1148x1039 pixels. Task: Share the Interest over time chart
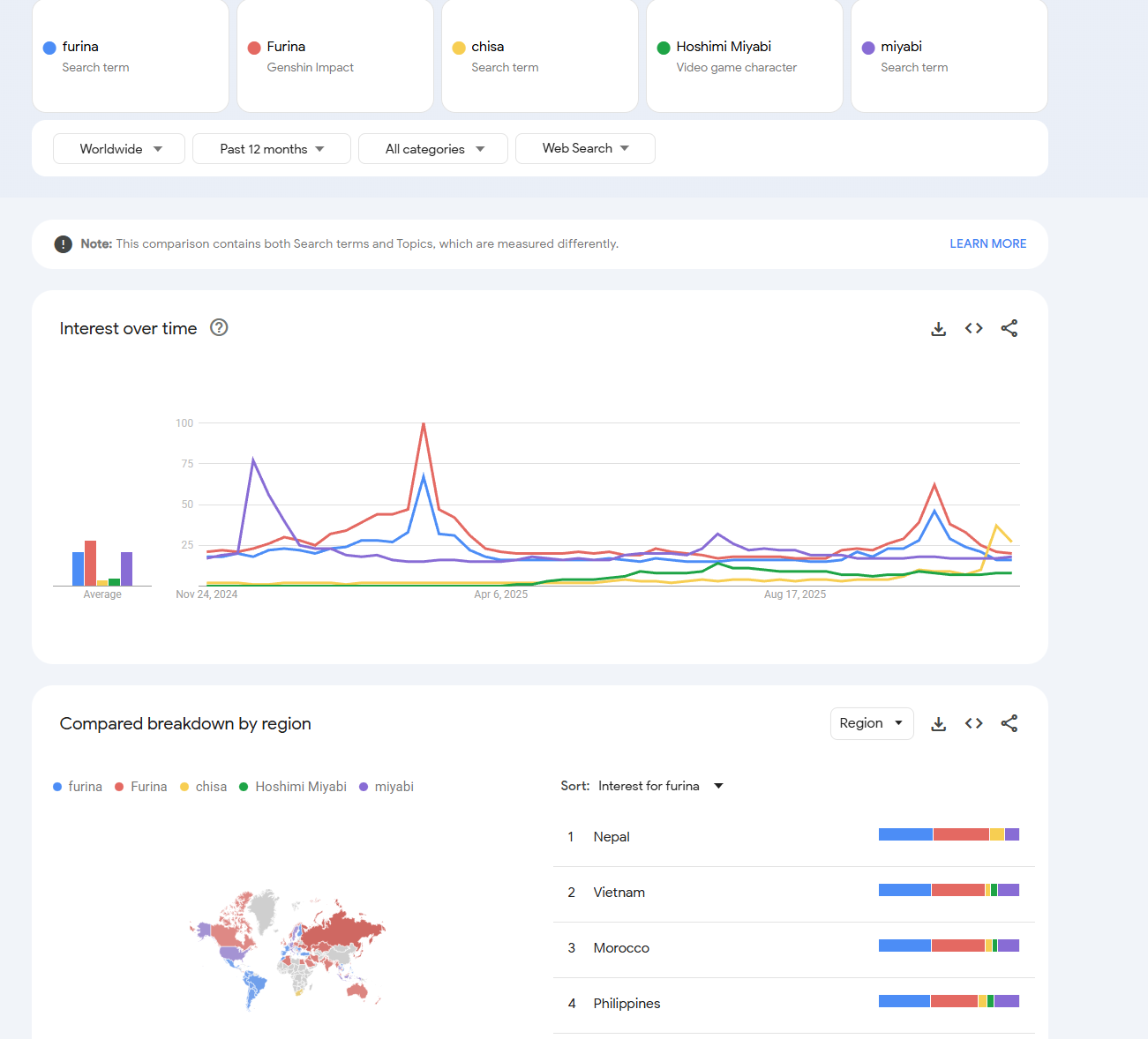(x=1009, y=328)
